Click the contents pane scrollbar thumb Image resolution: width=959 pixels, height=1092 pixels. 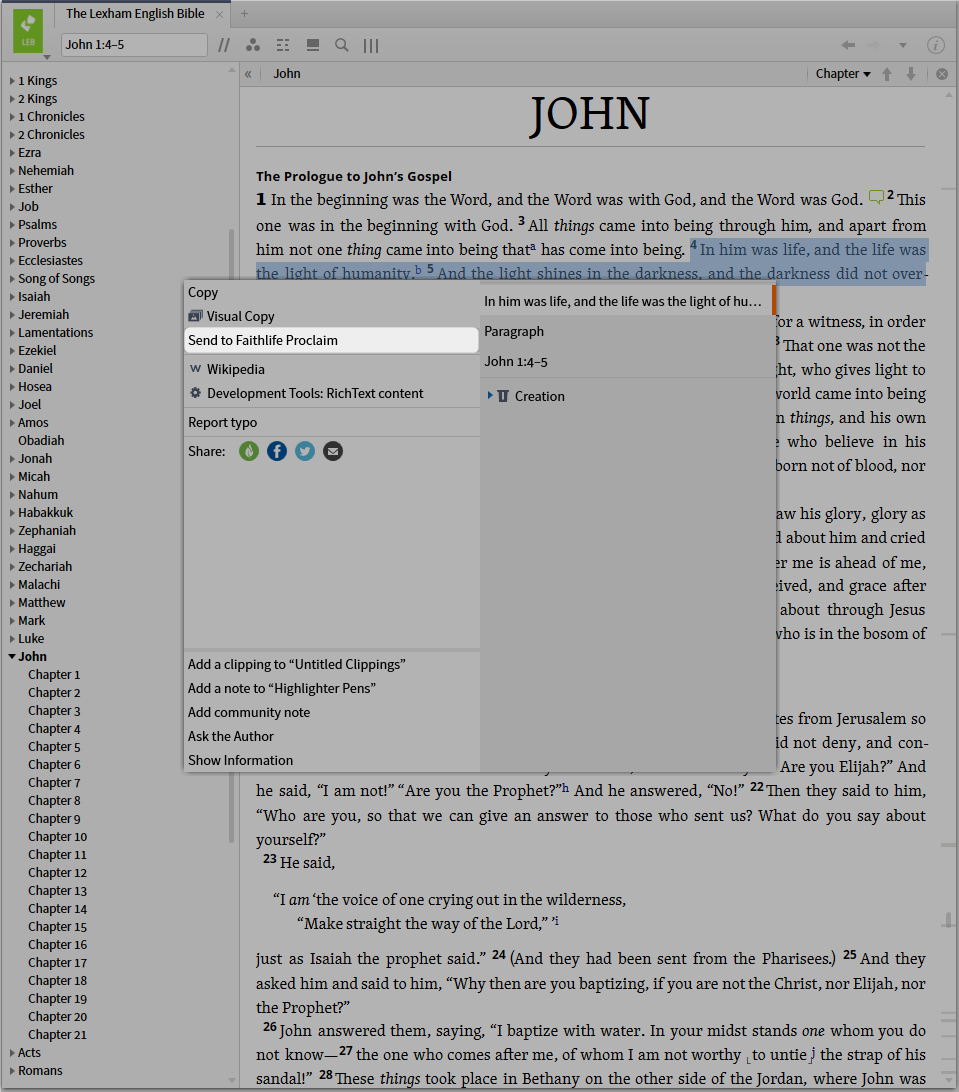coord(231,536)
